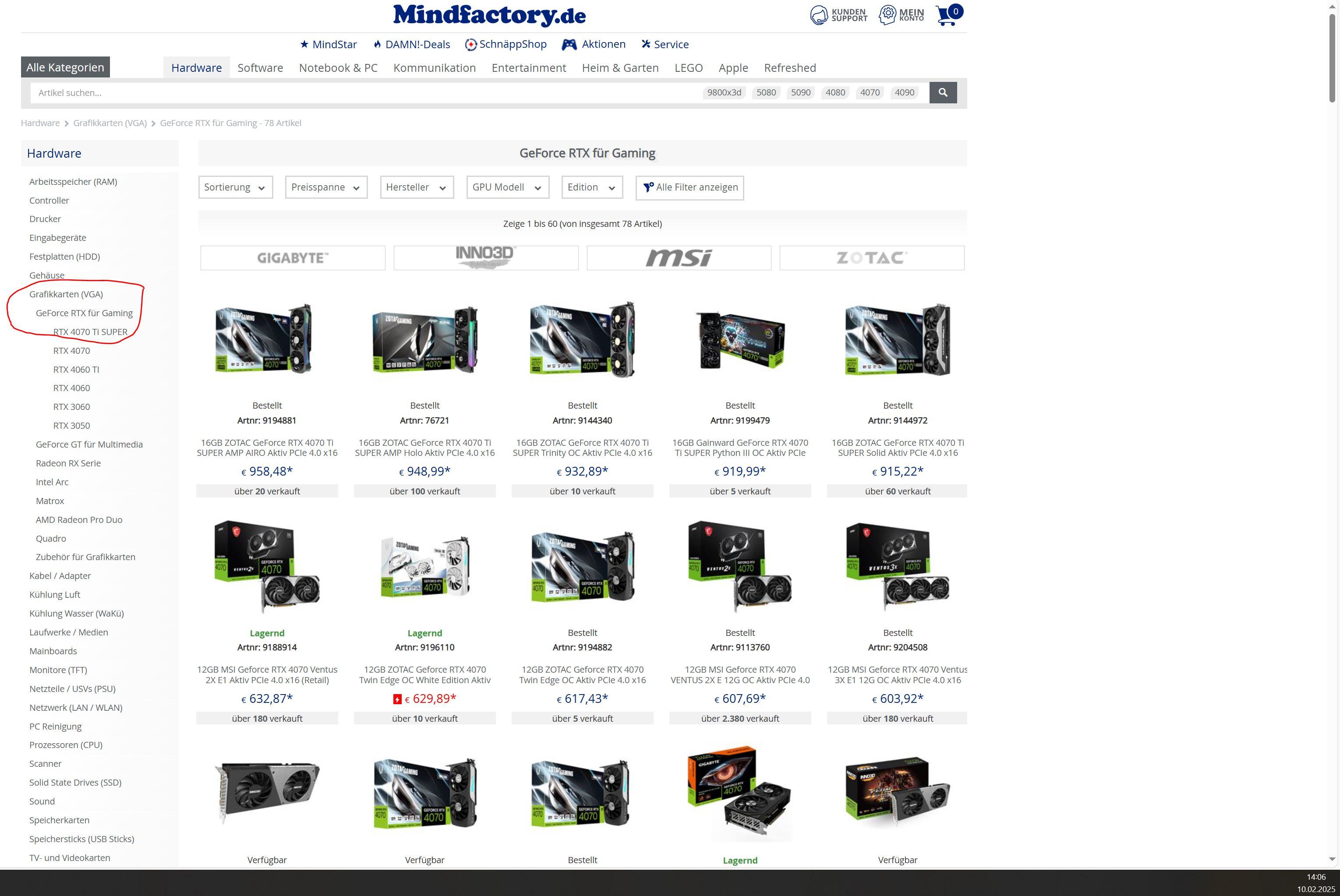The height and width of the screenshot is (896, 1340).
Task: Open Intel Arc sidebar category
Action: 52,482
